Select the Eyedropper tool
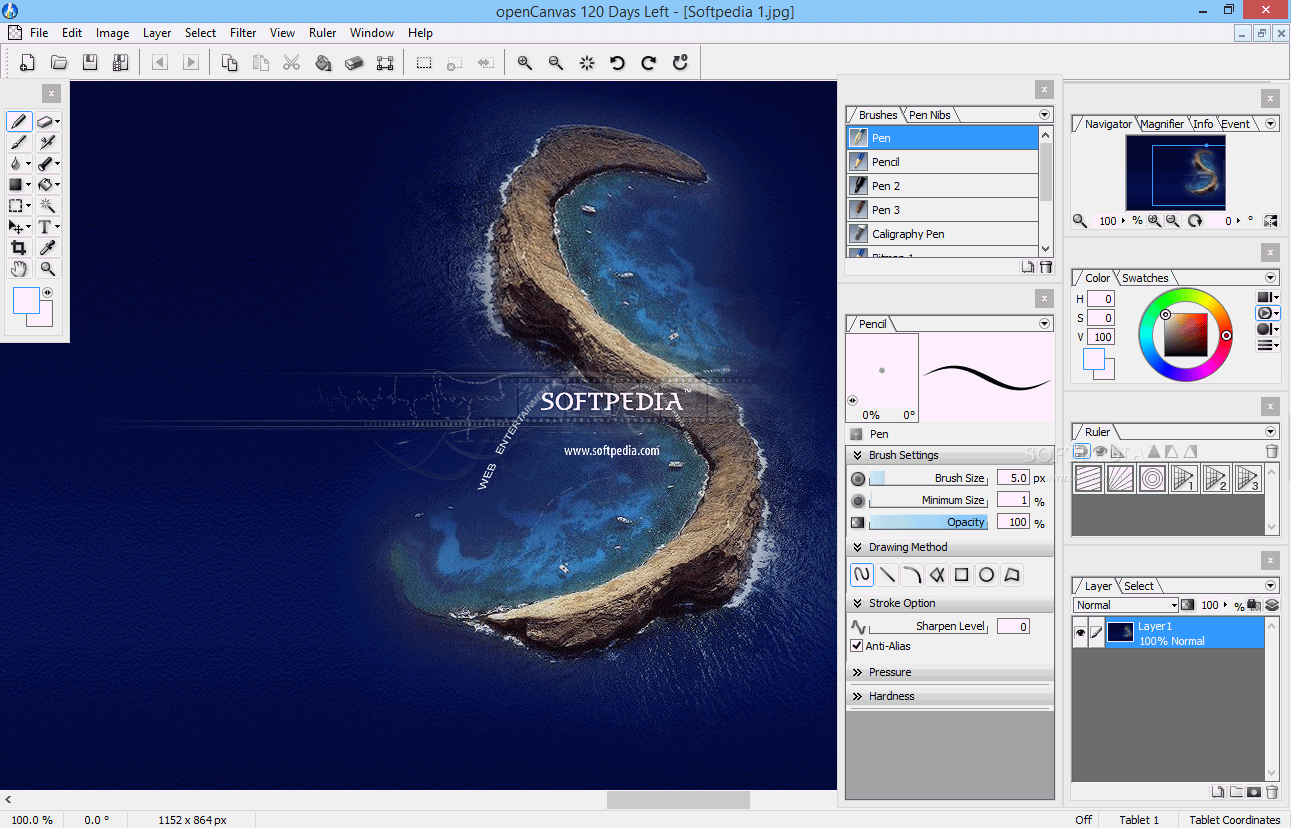The image size is (1291, 828). coord(47,247)
